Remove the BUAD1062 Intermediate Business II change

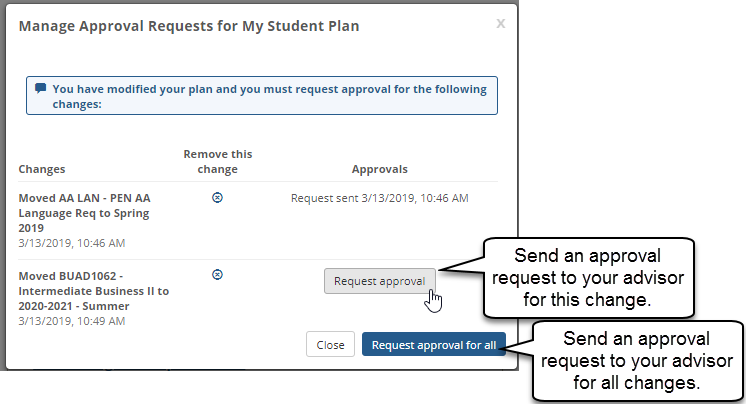(218, 274)
